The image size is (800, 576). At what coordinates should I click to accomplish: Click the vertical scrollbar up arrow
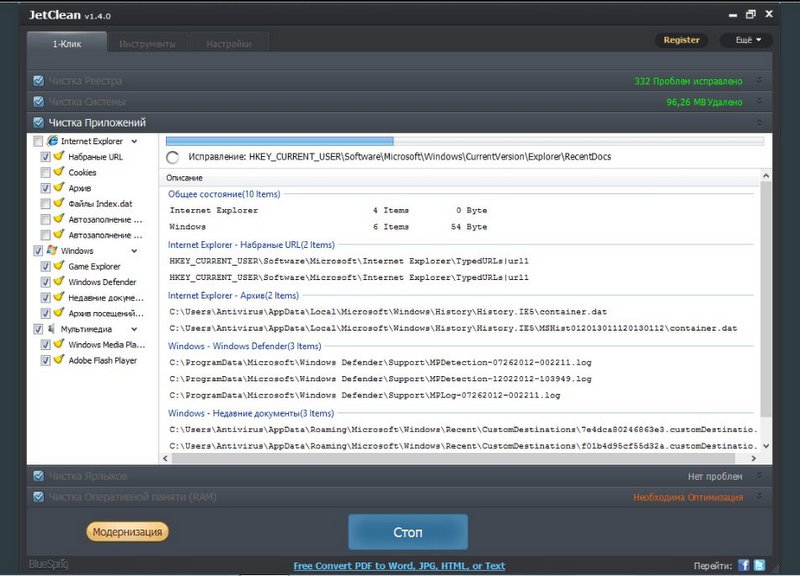pos(765,176)
